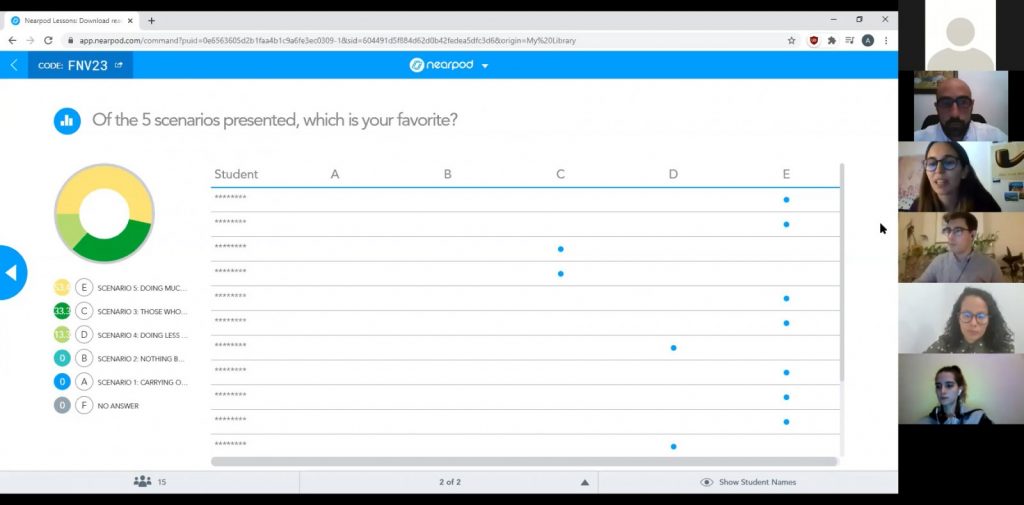Switch to Nearpod Lessons browser tab
The image size is (1024, 505).
pyautogui.click(x=71, y=20)
